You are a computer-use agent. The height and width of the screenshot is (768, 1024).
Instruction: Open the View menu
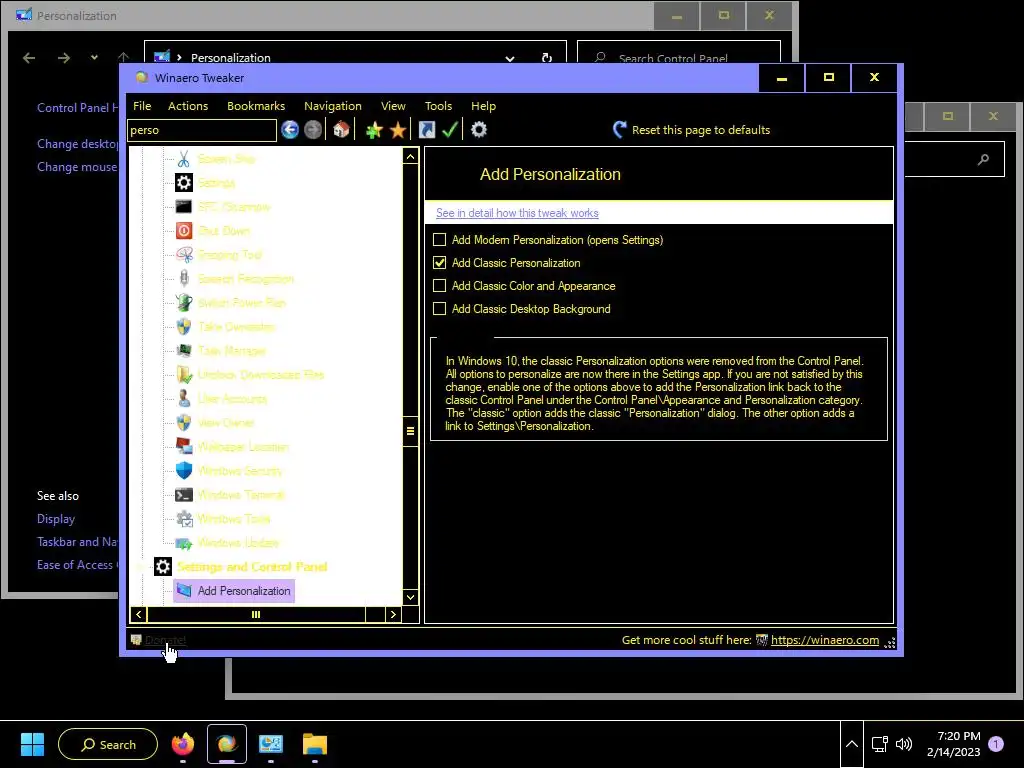click(393, 106)
